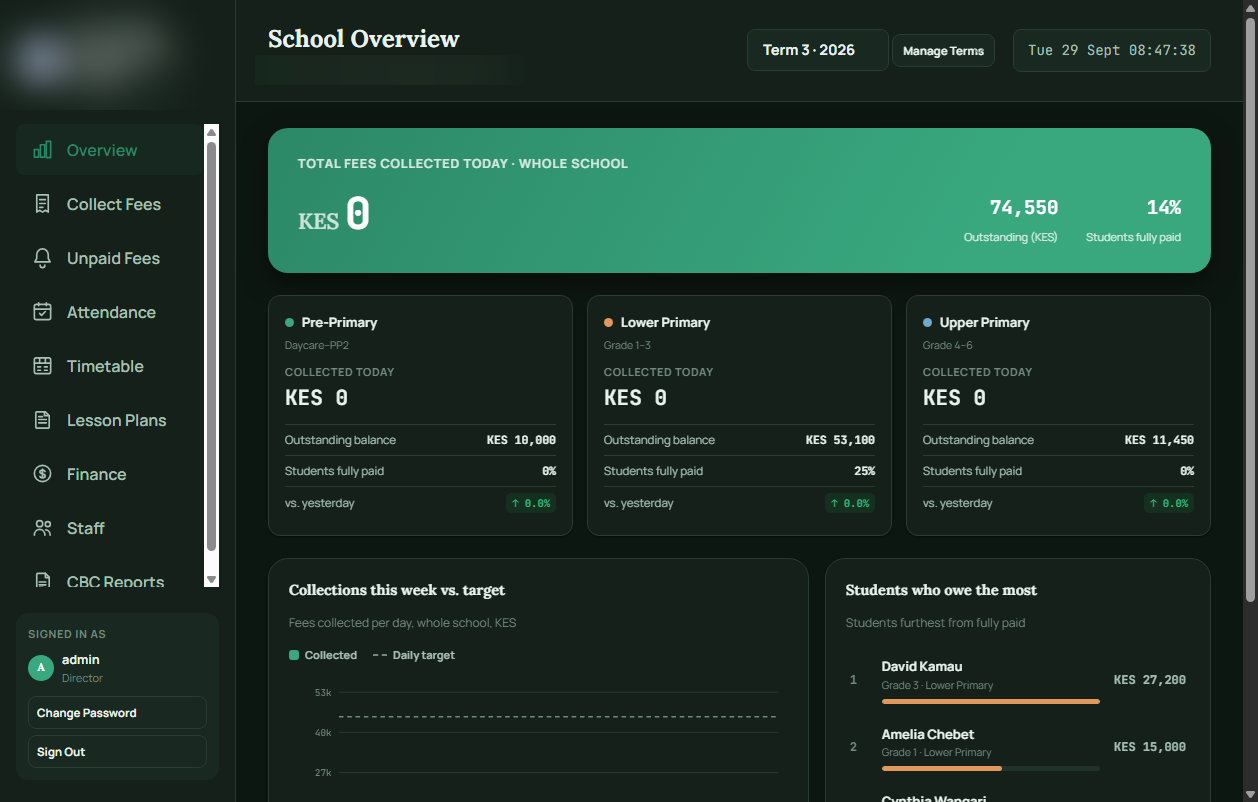Click the 53k chart axis label
This screenshot has width=1258, height=802.
point(323,692)
